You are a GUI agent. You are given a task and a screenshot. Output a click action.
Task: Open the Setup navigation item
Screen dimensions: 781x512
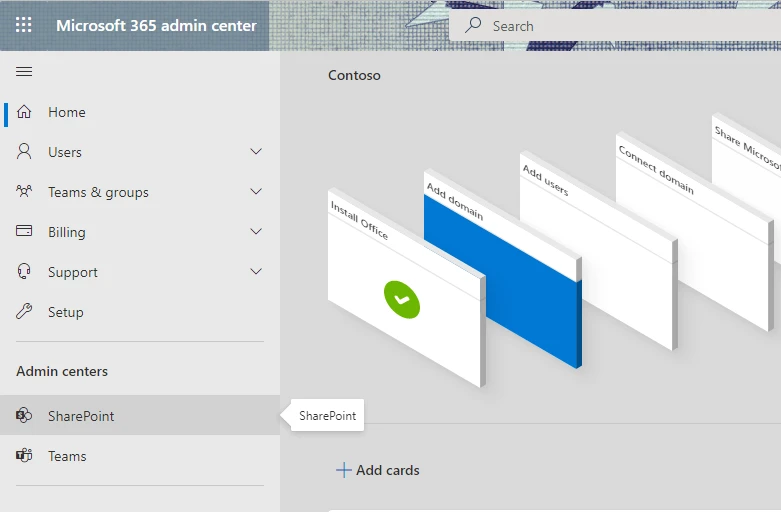pos(140,312)
